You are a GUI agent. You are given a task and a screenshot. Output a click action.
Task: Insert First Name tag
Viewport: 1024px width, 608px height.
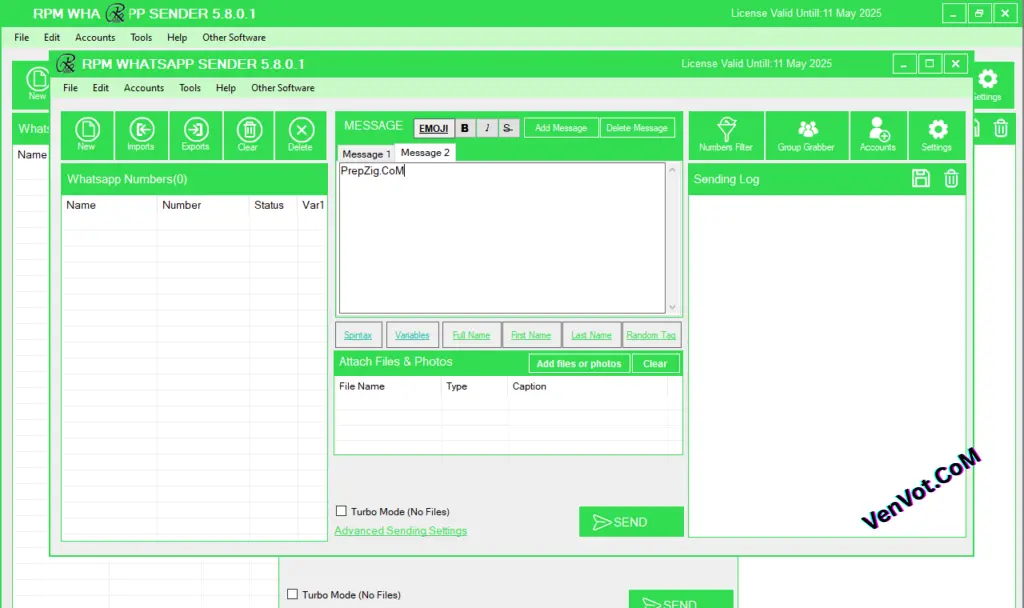tap(531, 335)
